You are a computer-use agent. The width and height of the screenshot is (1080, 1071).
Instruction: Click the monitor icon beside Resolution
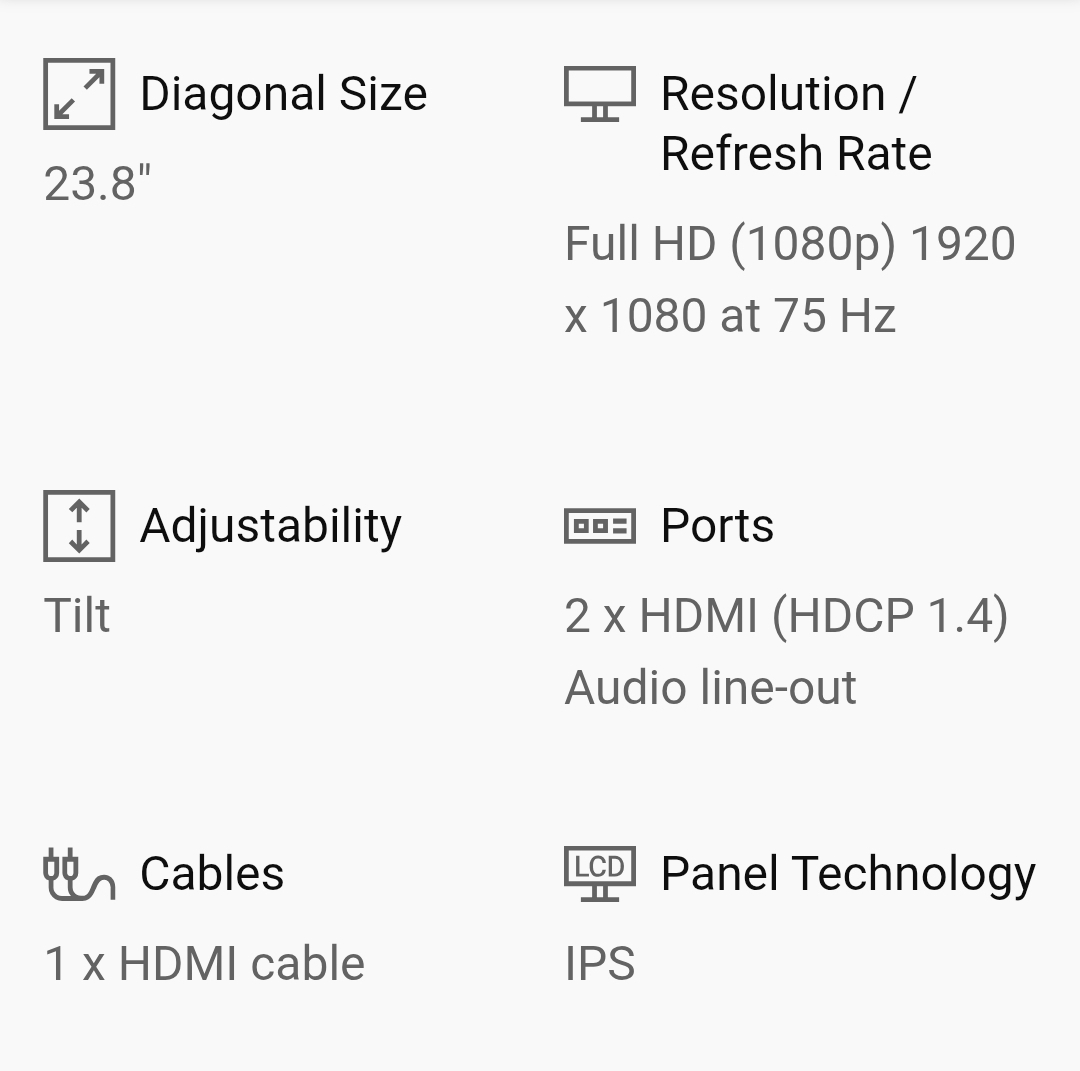click(x=600, y=94)
